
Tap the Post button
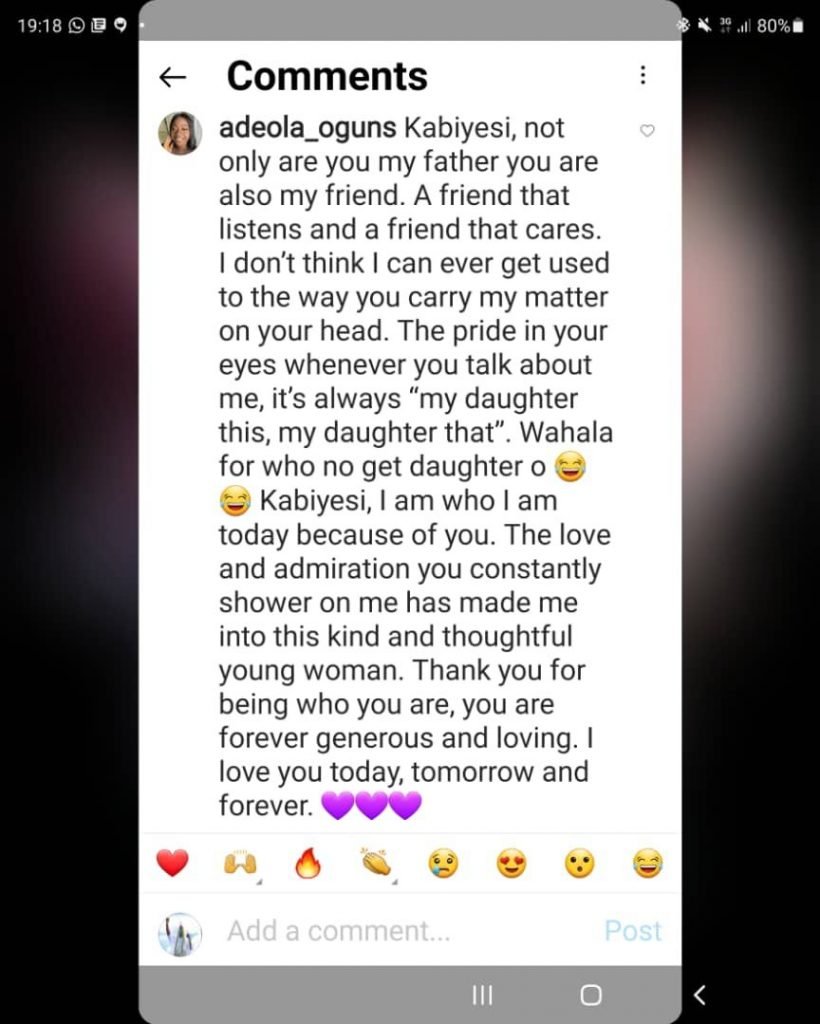[633, 931]
